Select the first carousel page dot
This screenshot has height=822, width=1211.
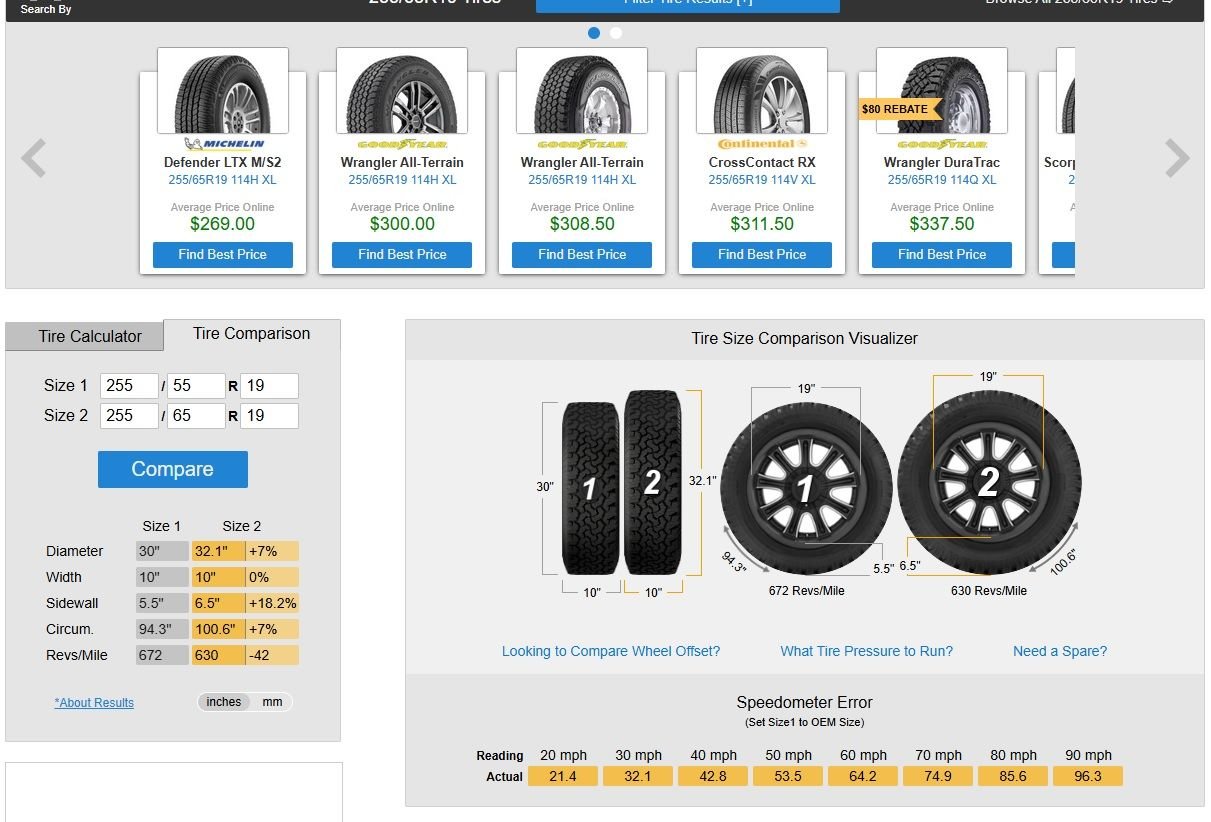click(594, 33)
